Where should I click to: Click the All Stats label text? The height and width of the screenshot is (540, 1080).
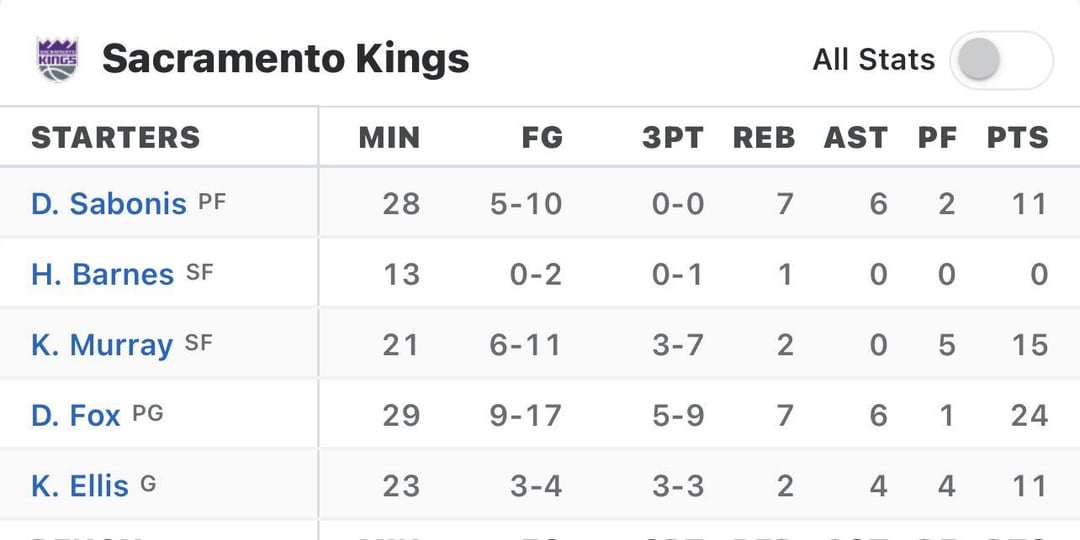[x=873, y=60]
